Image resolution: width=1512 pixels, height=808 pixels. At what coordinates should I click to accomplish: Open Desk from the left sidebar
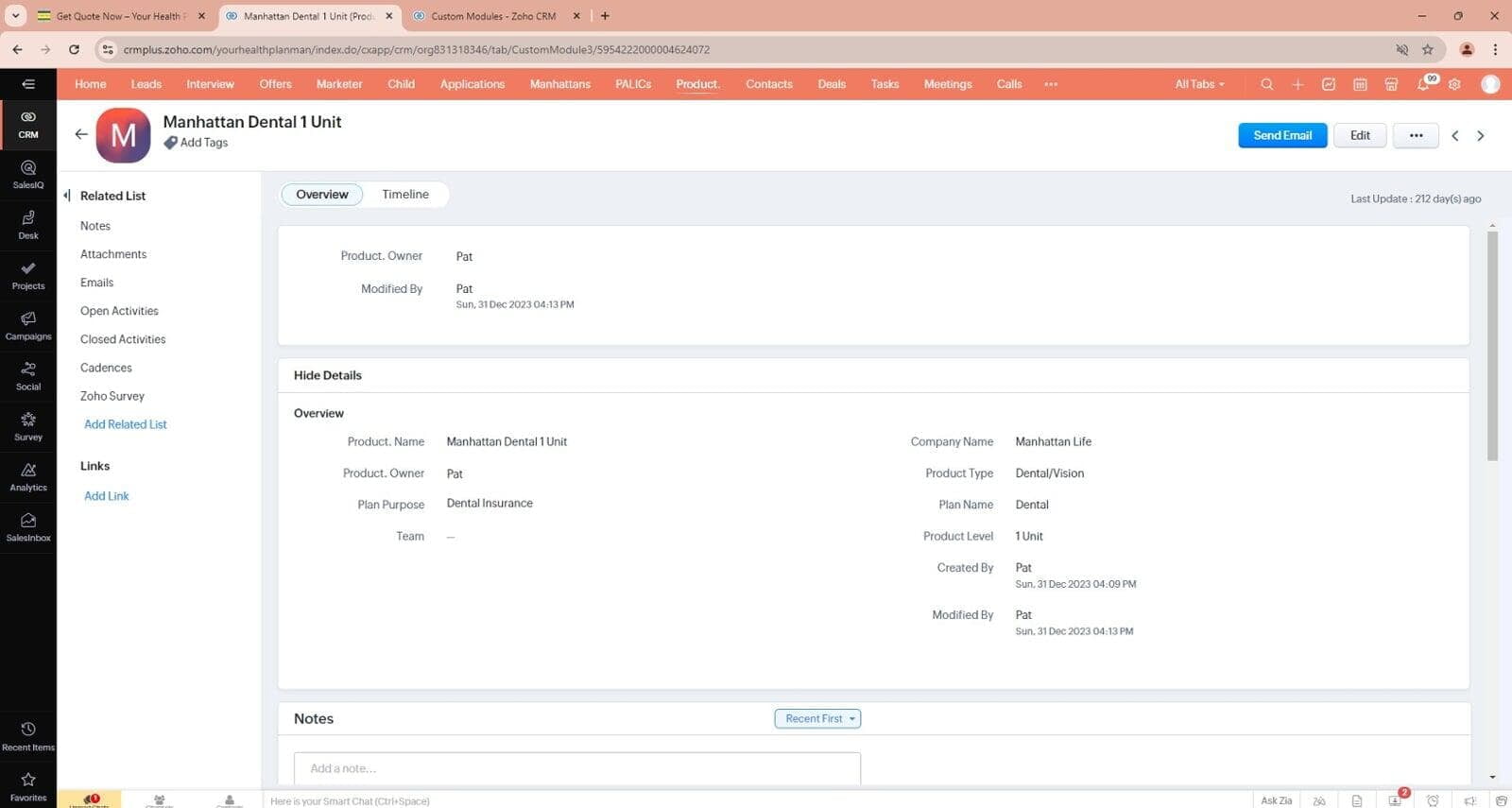(28, 225)
